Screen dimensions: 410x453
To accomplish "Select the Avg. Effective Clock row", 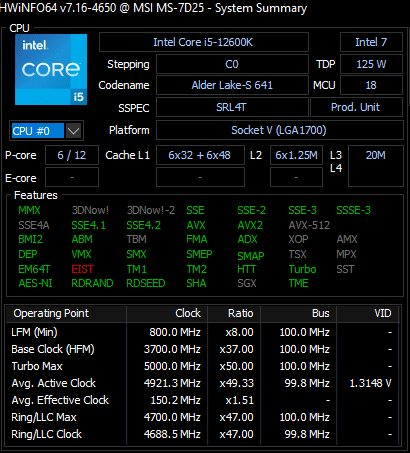I will [203, 400].
